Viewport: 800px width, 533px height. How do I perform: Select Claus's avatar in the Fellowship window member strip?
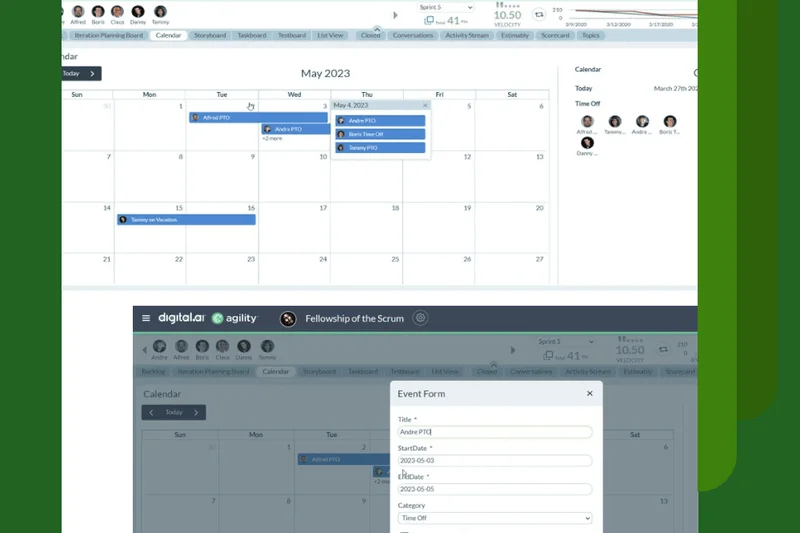[222, 346]
